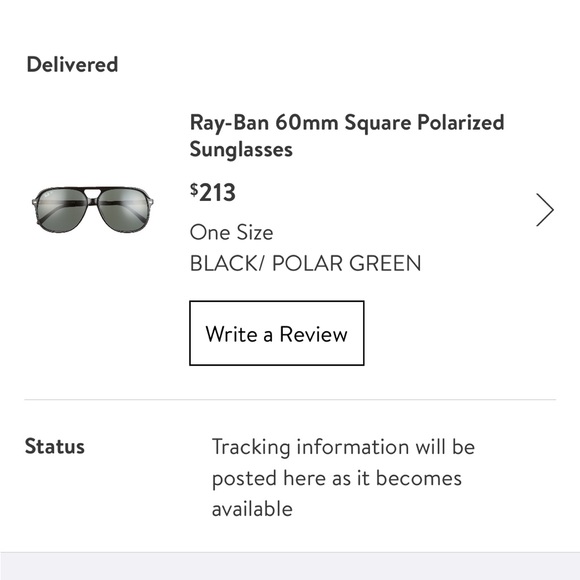Tap the bridge of the aviator sunglasses image
The image size is (580, 580).
pyautogui.click(x=92, y=193)
